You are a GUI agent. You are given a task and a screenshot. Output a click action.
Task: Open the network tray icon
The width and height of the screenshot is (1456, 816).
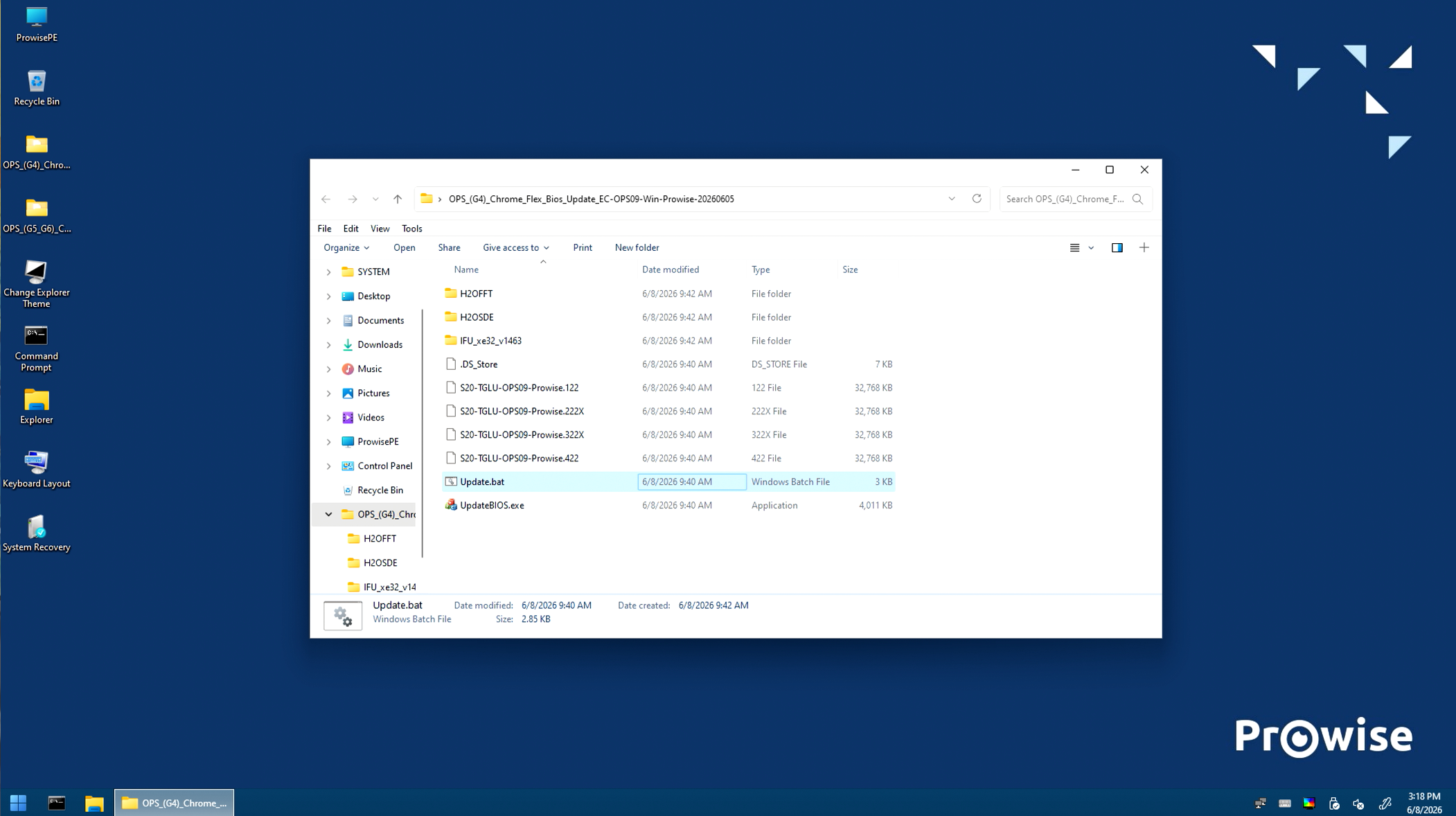[1260, 804]
